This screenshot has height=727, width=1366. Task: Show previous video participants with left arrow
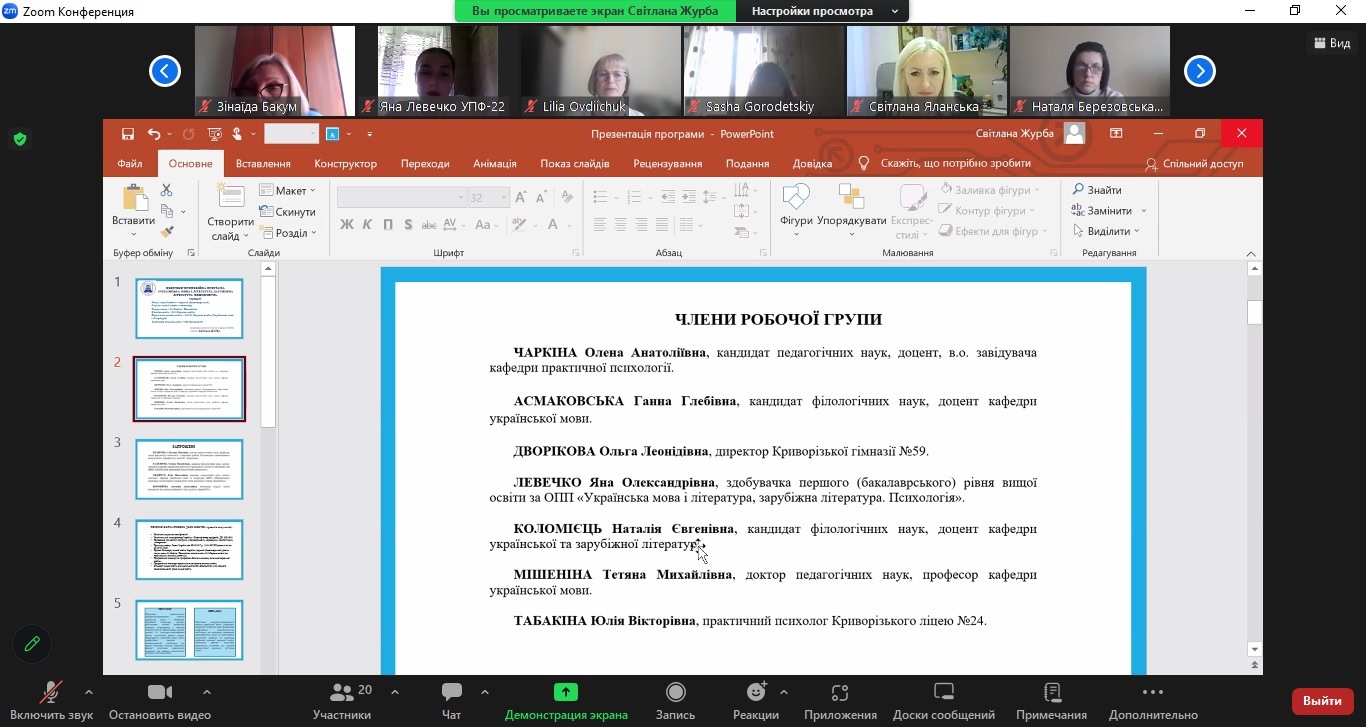click(x=165, y=71)
